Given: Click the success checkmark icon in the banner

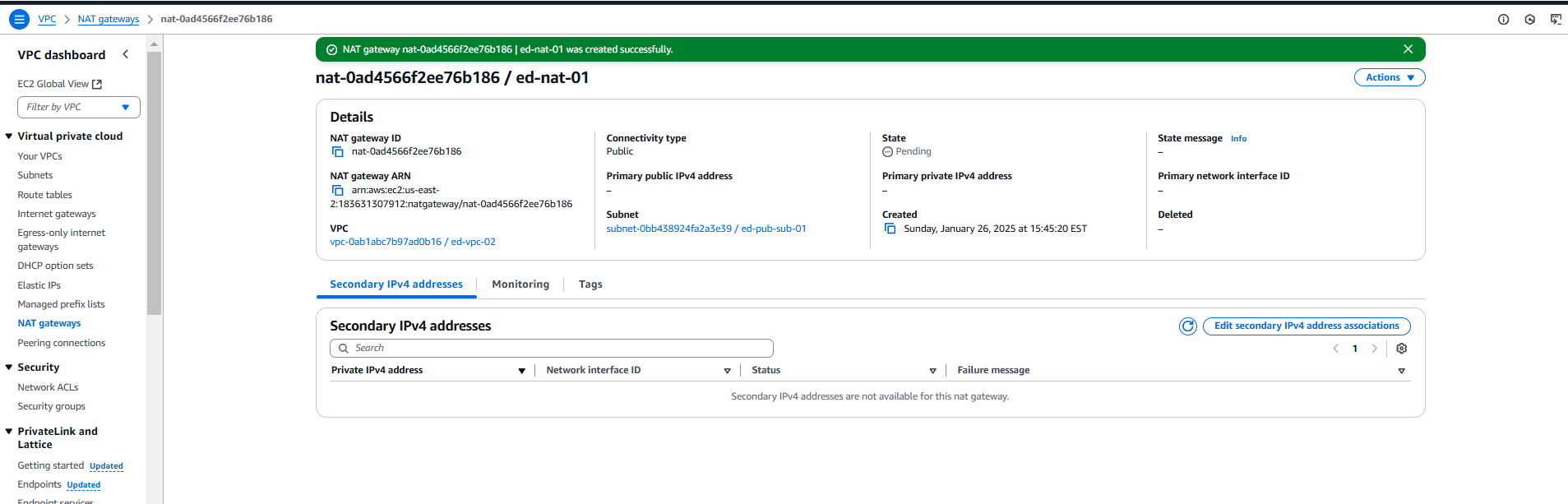Looking at the screenshot, I should (x=331, y=49).
